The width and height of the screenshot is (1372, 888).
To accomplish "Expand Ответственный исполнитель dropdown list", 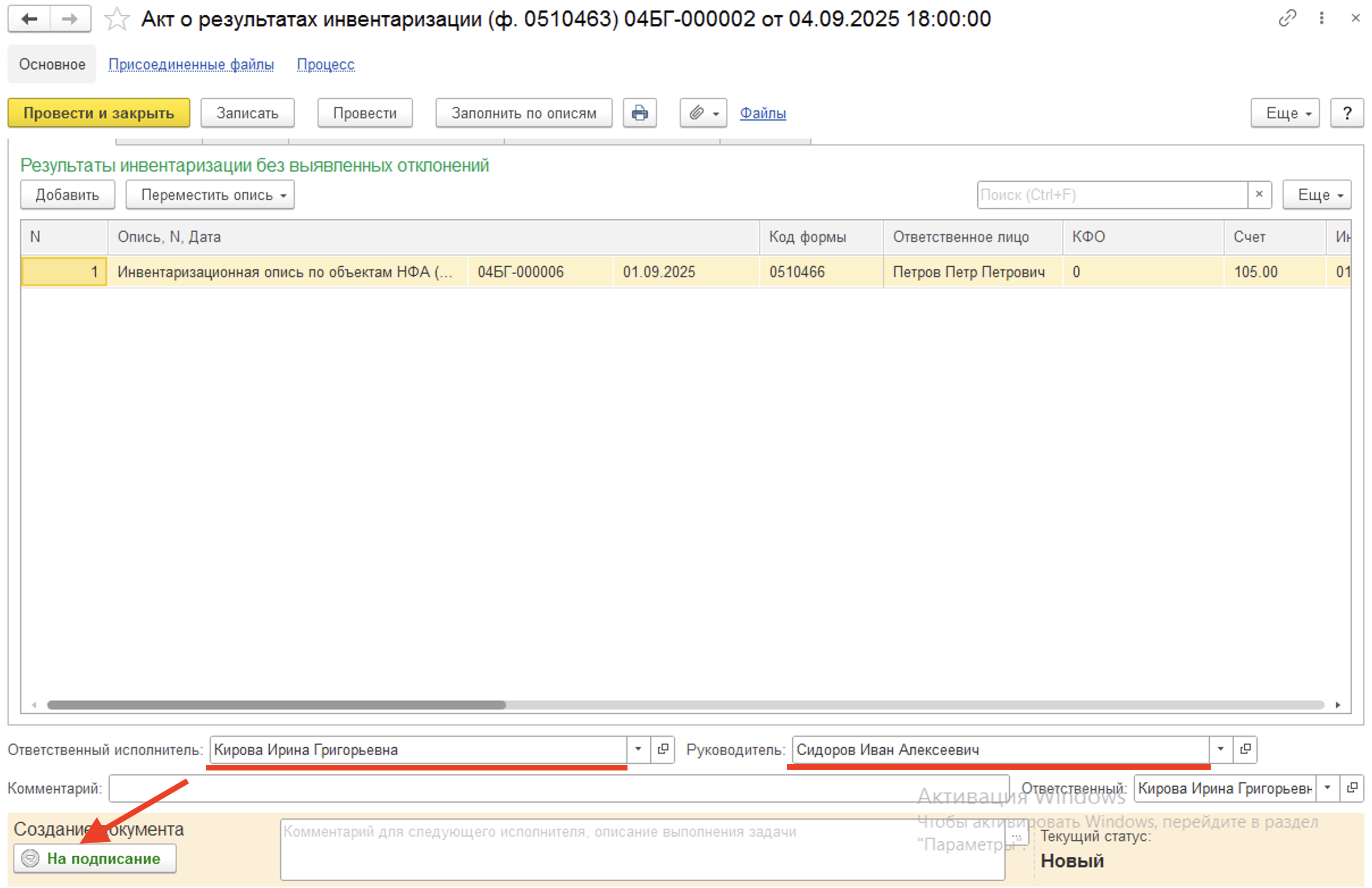I will (x=638, y=749).
